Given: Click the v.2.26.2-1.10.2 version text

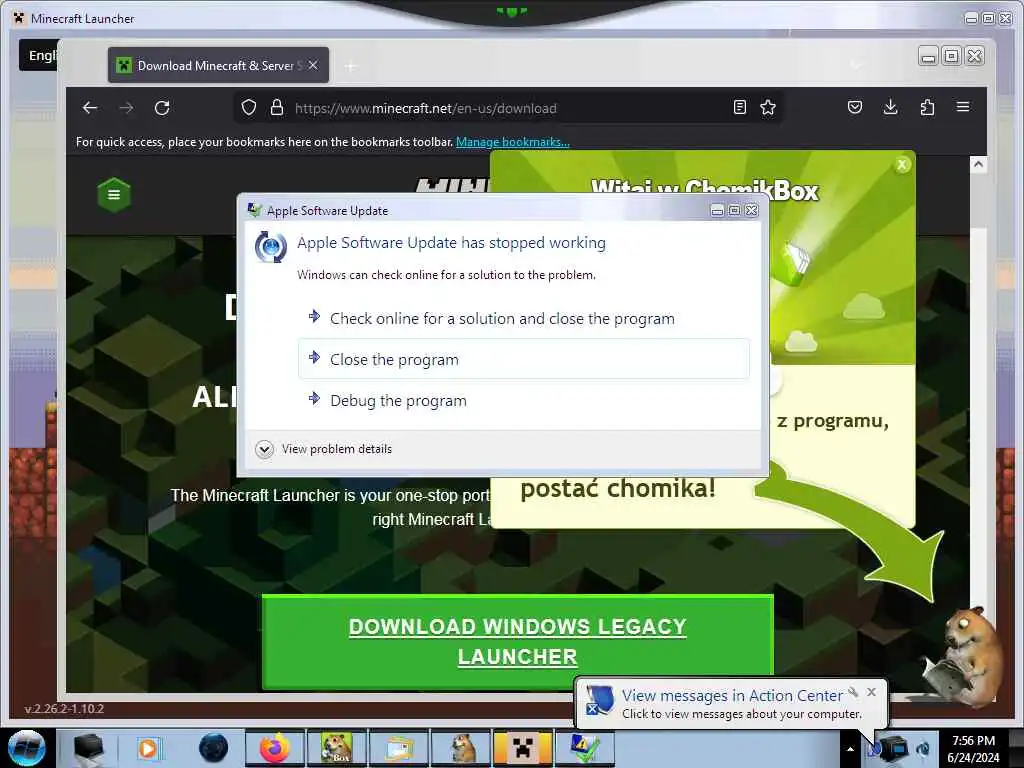Looking at the screenshot, I should [x=64, y=709].
